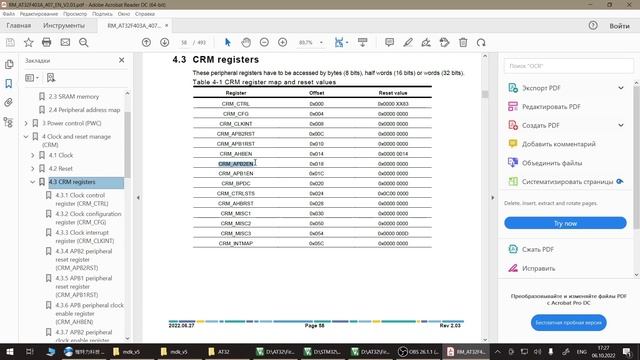Go to next page arrow icon
640x360 pixels.
coord(164,42)
